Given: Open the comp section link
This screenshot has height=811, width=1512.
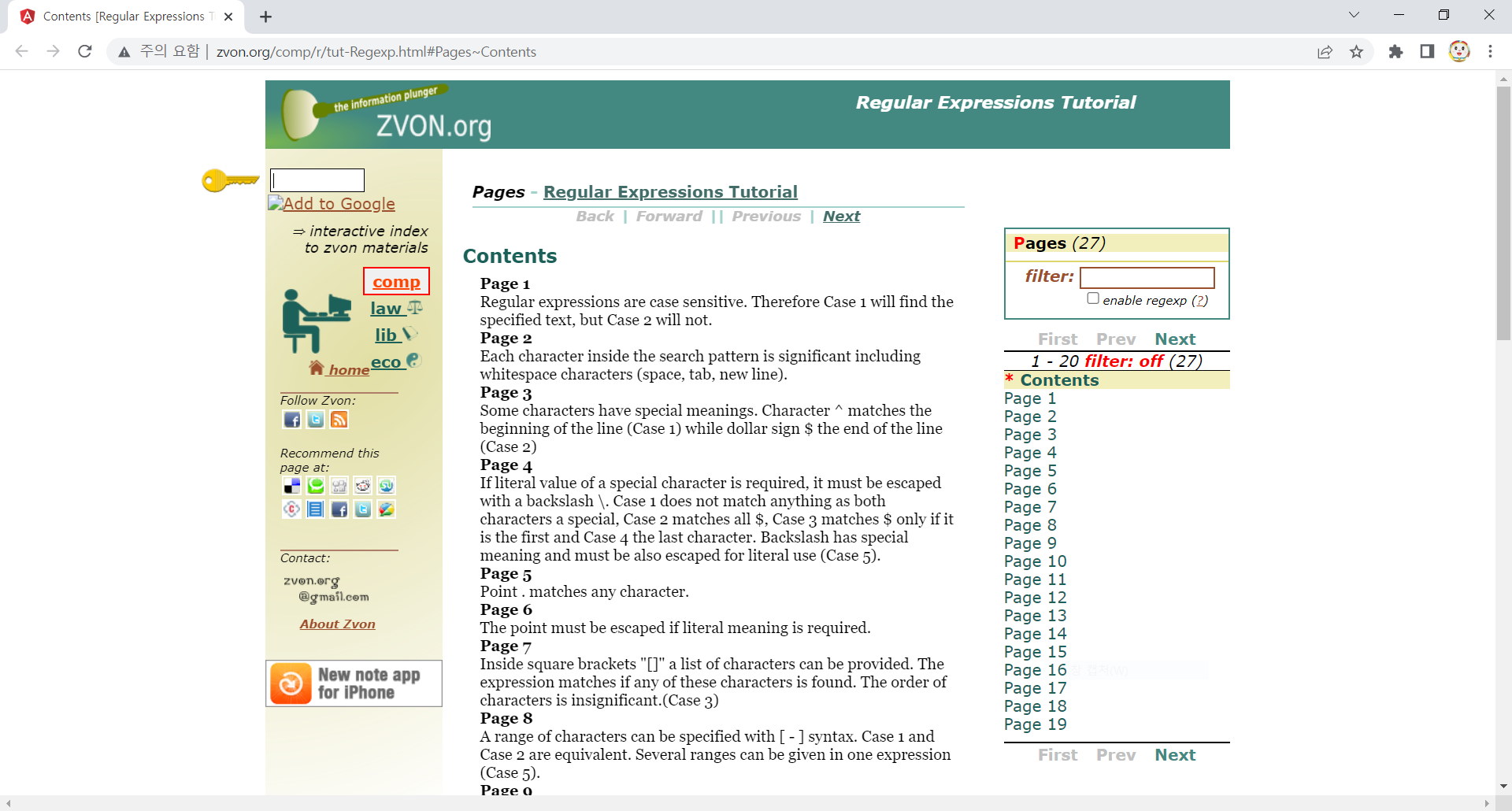Looking at the screenshot, I should (x=396, y=282).
